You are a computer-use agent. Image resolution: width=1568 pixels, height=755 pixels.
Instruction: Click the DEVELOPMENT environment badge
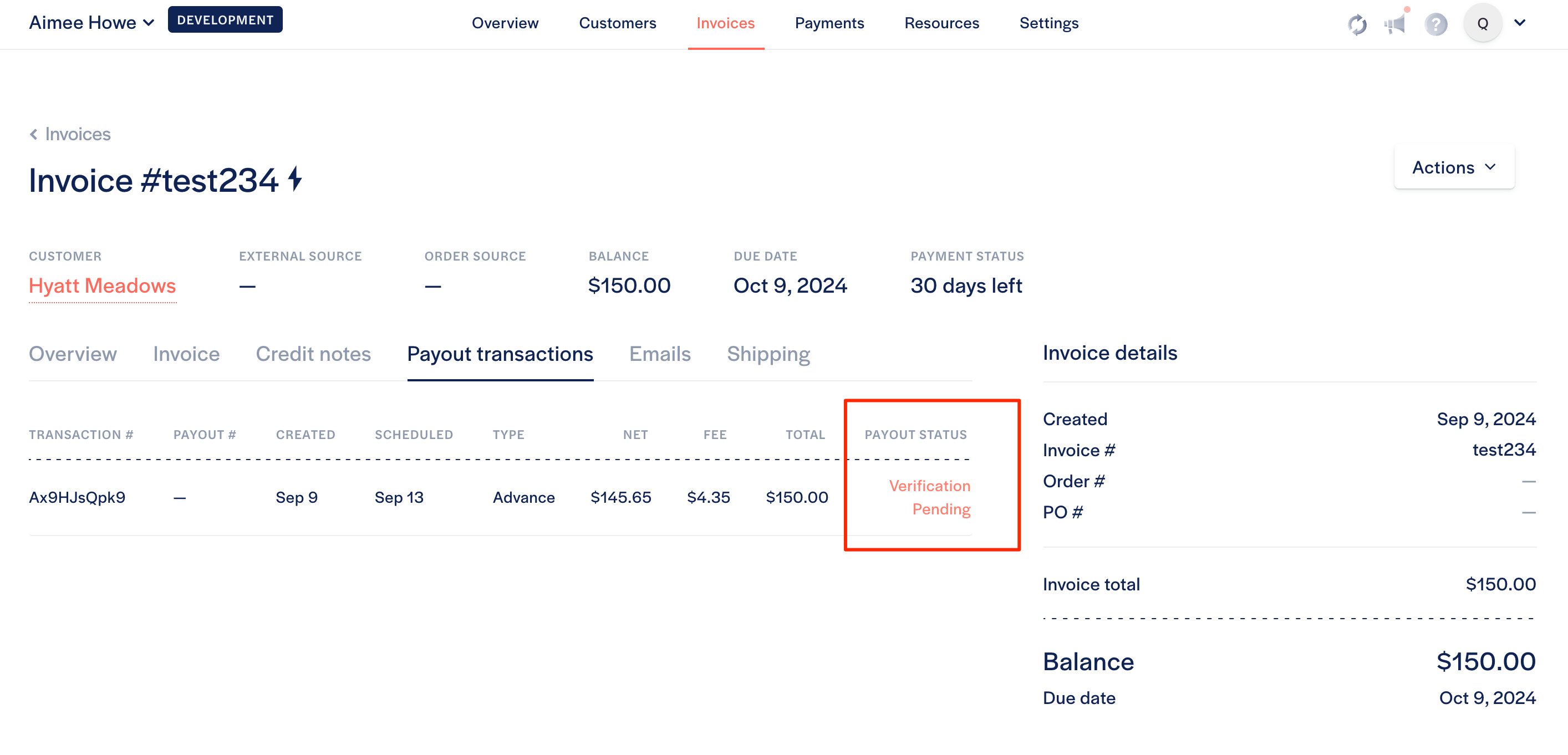pyautogui.click(x=225, y=19)
